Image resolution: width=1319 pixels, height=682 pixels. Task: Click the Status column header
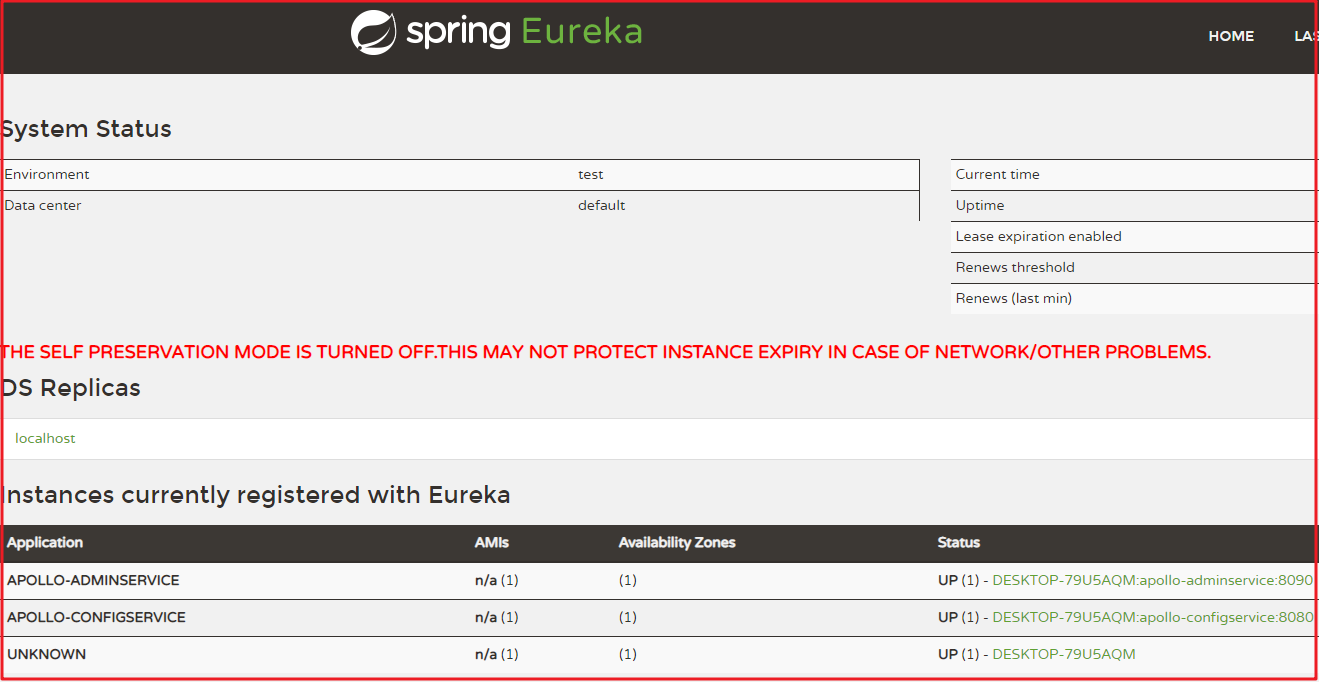pos(959,542)
